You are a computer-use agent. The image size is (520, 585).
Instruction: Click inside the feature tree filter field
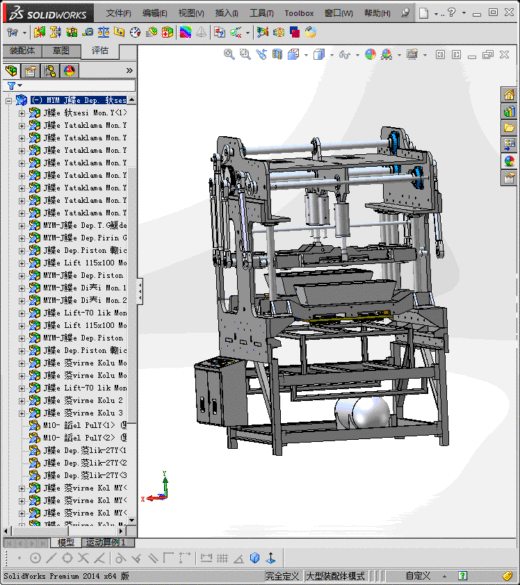(x=79, y=86)
